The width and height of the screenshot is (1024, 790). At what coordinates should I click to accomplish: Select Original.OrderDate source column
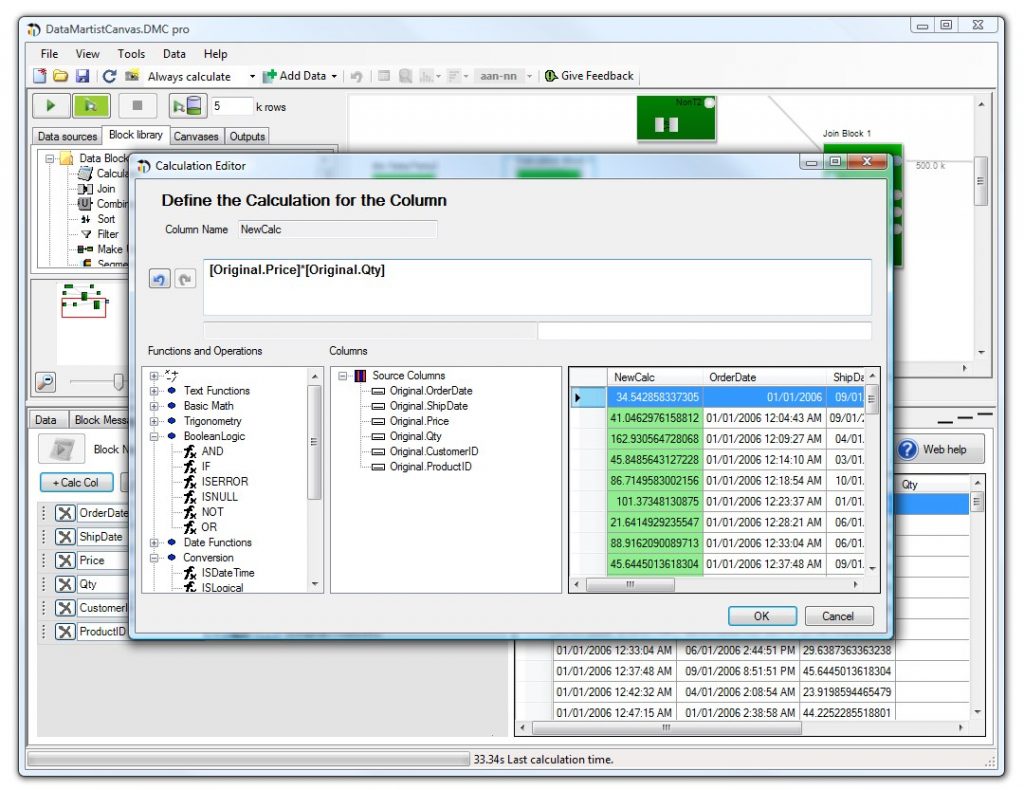[x=430, y=390]
